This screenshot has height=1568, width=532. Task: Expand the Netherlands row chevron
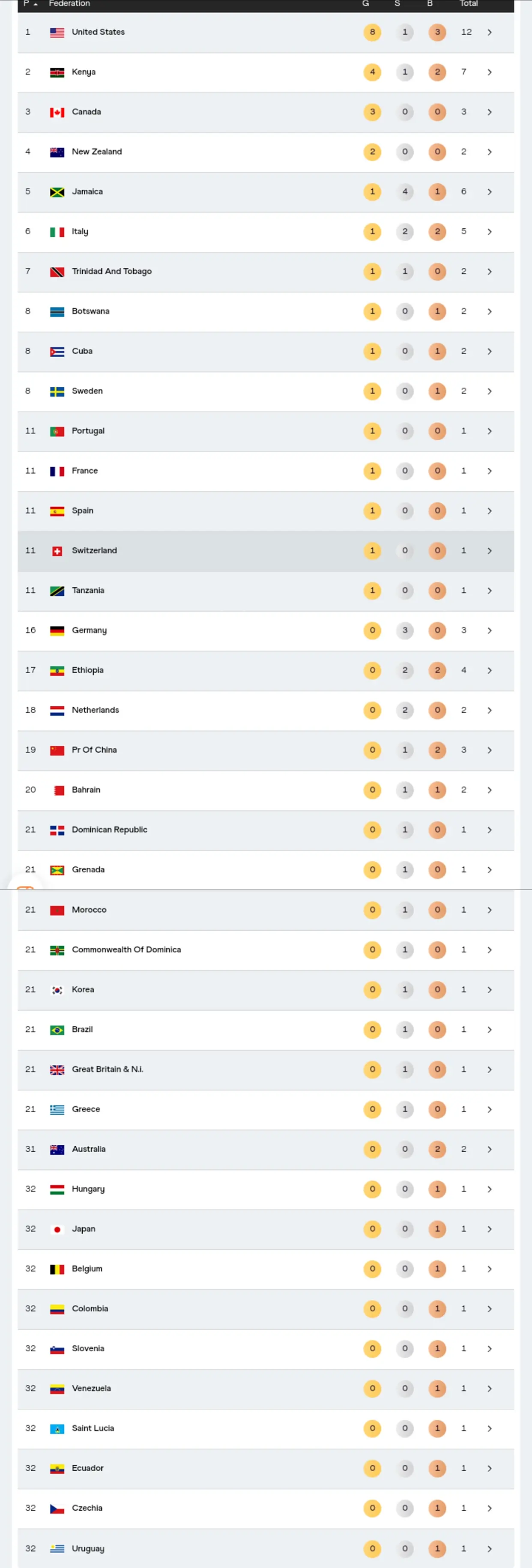490,711
